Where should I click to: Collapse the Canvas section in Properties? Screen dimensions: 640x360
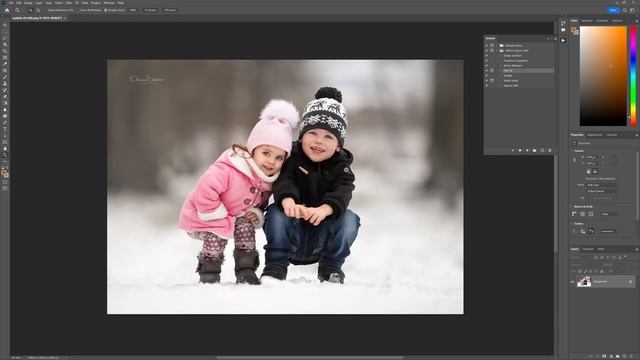[572, 151]
